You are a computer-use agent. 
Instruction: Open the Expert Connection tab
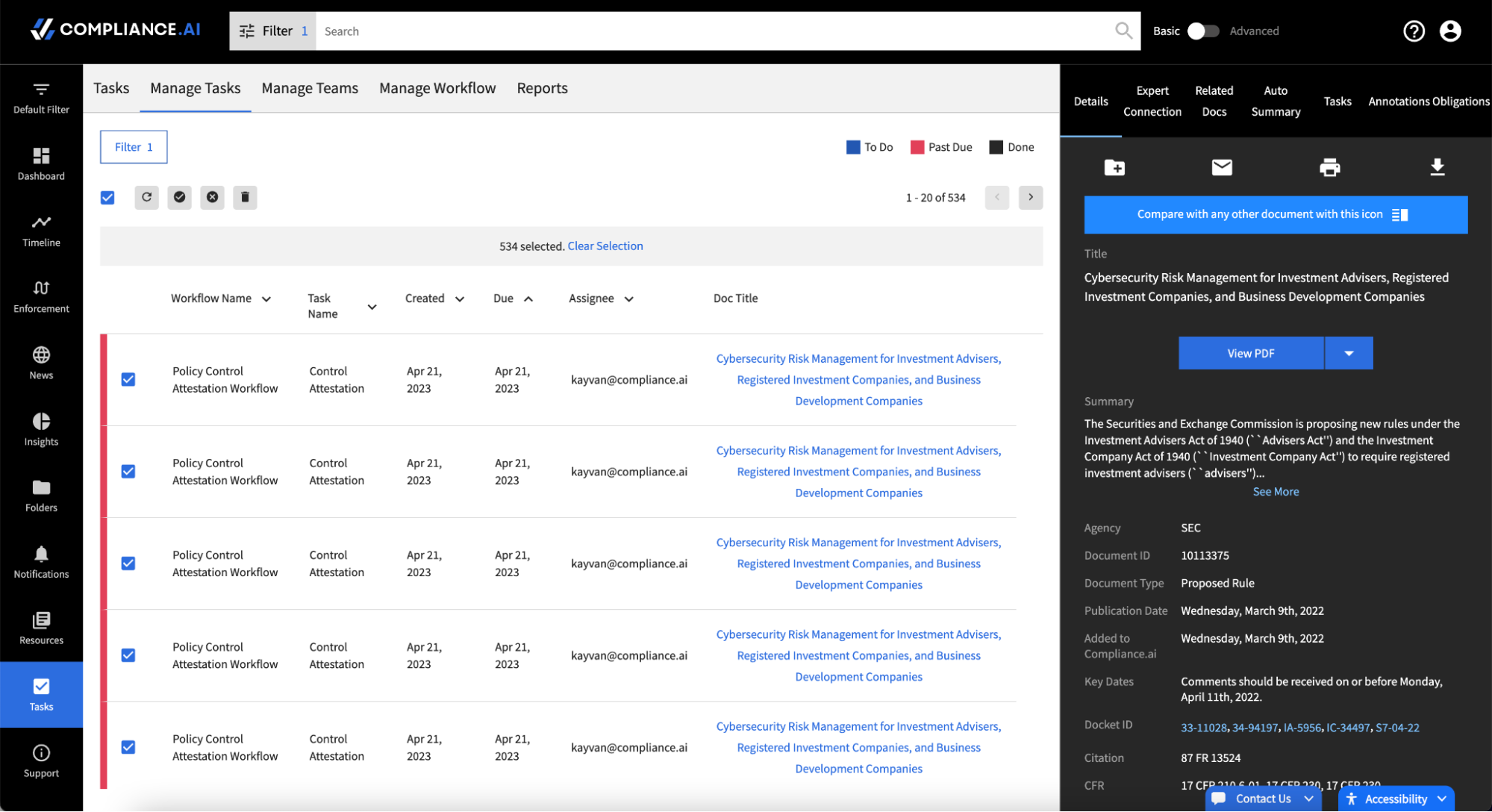click(1152, 101)
